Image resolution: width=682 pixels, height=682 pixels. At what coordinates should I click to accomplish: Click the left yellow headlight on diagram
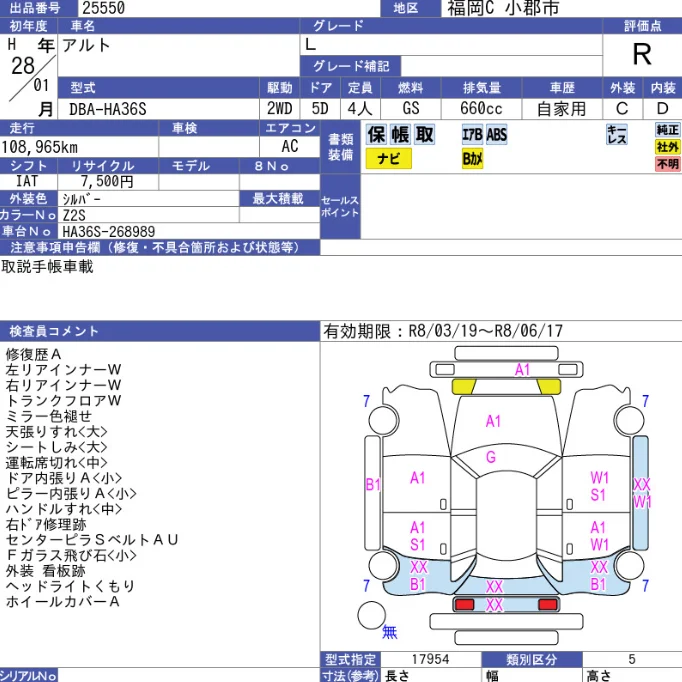click(x=464, y=386)
